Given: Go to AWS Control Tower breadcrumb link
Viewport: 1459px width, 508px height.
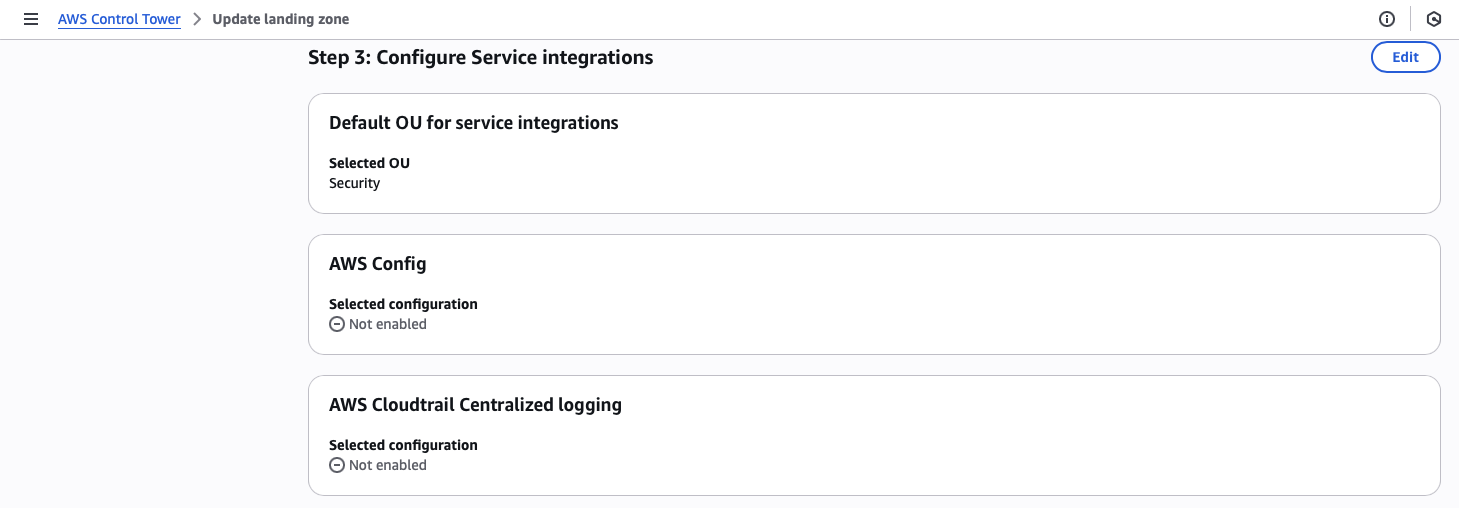Looking at the screenshot, I should (x=119, y=19).
